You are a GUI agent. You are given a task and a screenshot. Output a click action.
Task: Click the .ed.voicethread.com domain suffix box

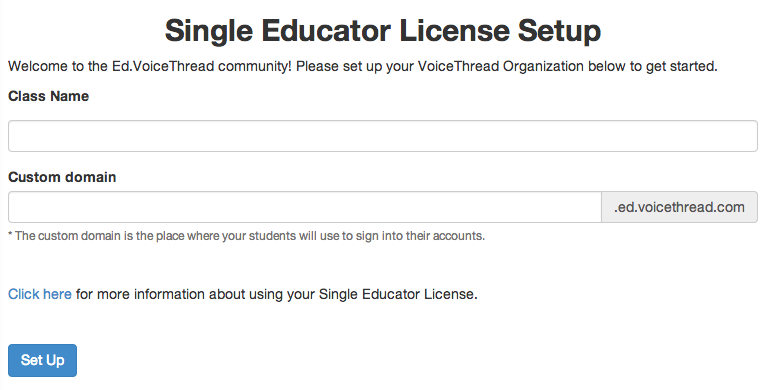pyautogui.click(x=679, y=207)
